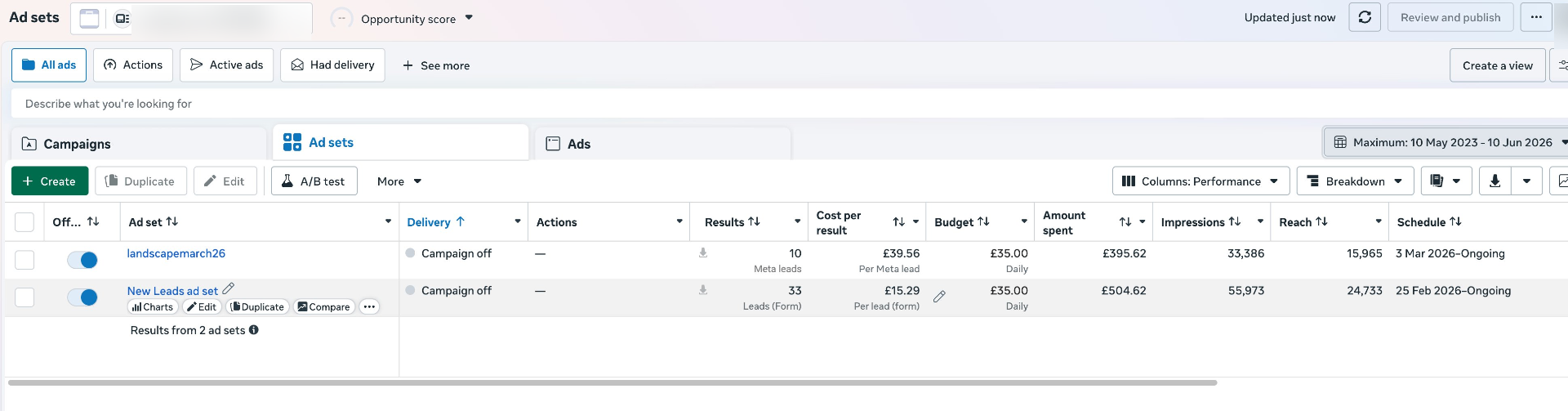The width and height of the screenshot is (1568, 411).
Task: Toggle the New Leads ad set switch
Action: point(82,297)
